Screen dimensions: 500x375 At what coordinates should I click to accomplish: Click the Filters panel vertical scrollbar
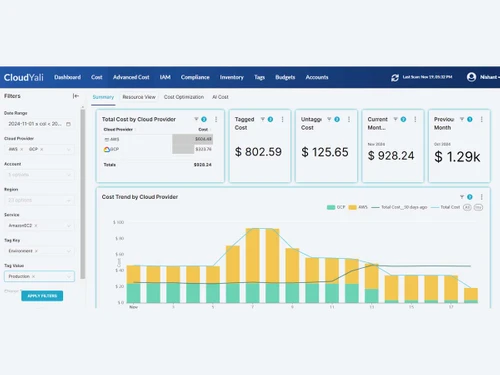click(x=83, y=193)
